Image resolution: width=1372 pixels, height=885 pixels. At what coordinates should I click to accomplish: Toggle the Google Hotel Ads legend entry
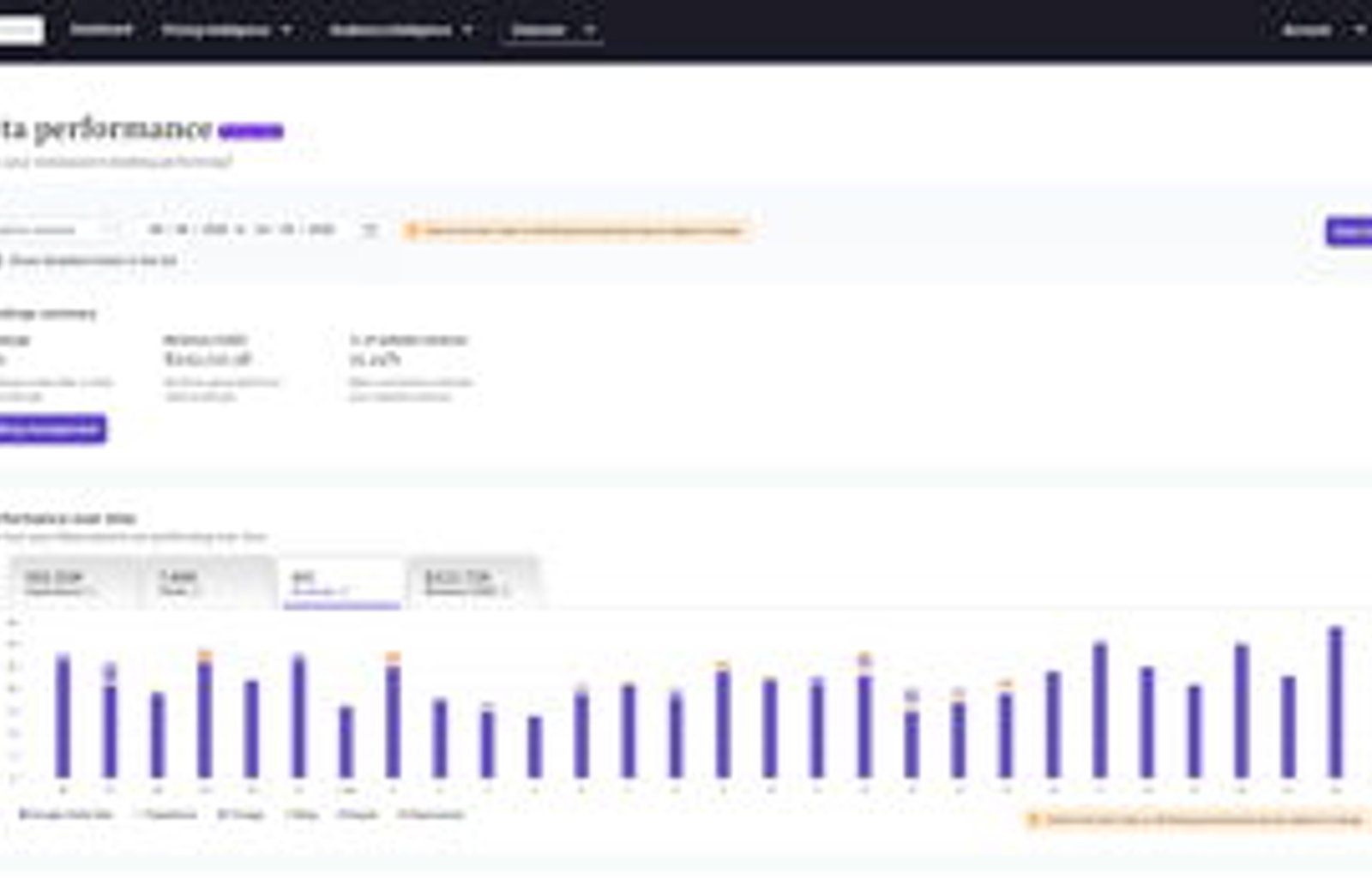pos(67,815)
